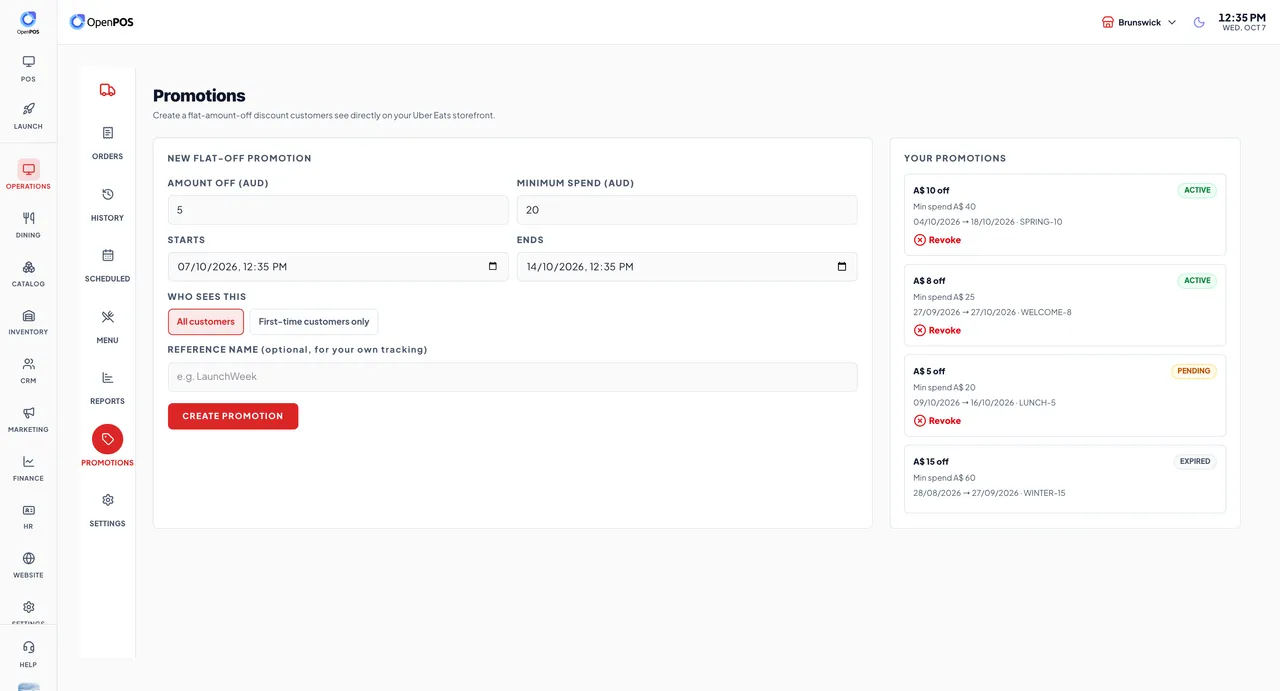
Task: Click the 12:35 PM clock
Action: click(1242, 17)
